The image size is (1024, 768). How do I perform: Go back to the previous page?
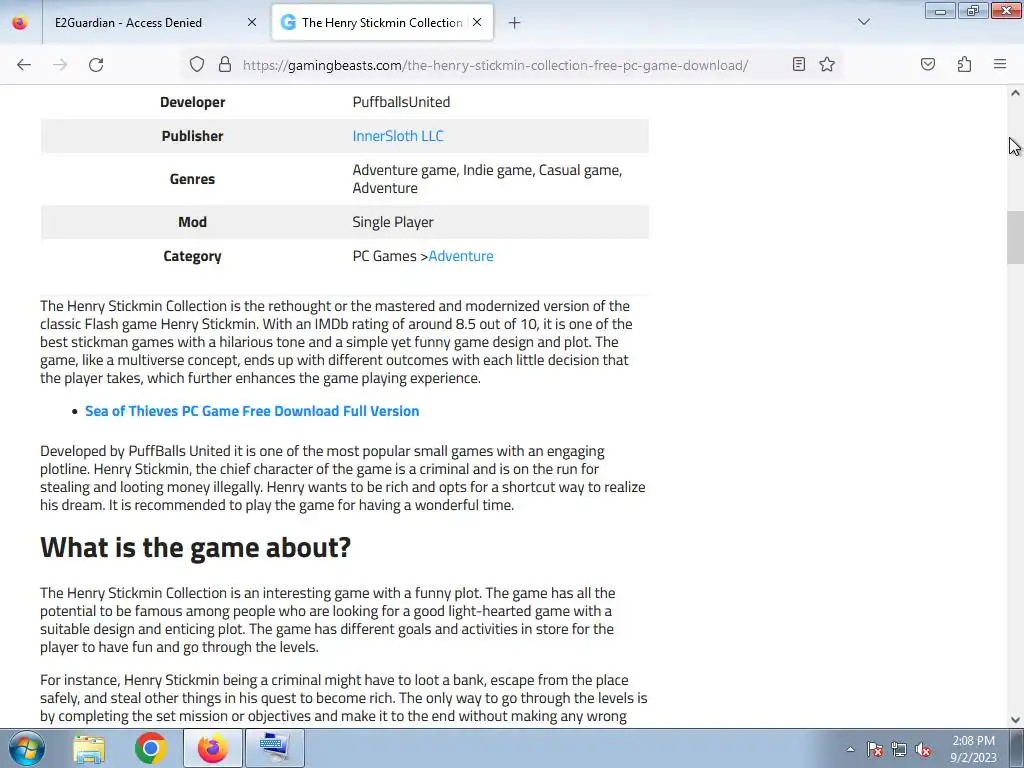[24, 65]
